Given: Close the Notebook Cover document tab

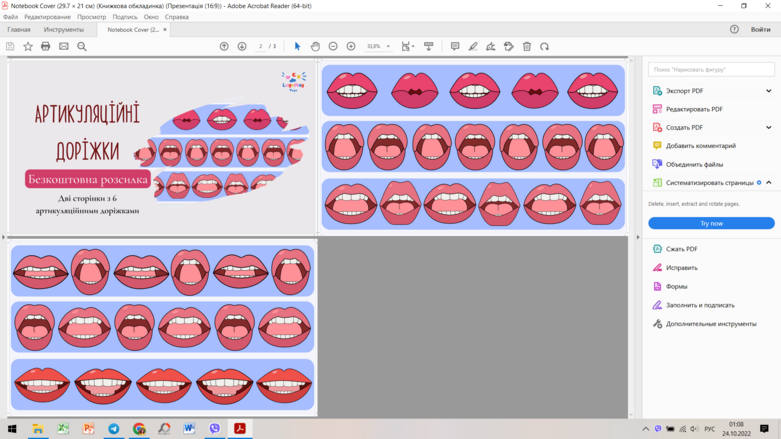Looking at the screenshot, I should point(165,29).
